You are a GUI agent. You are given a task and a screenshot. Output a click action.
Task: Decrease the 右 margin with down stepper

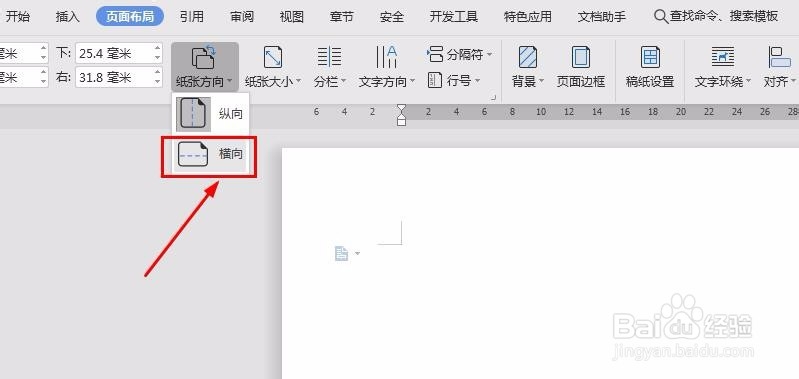point(157,82)
